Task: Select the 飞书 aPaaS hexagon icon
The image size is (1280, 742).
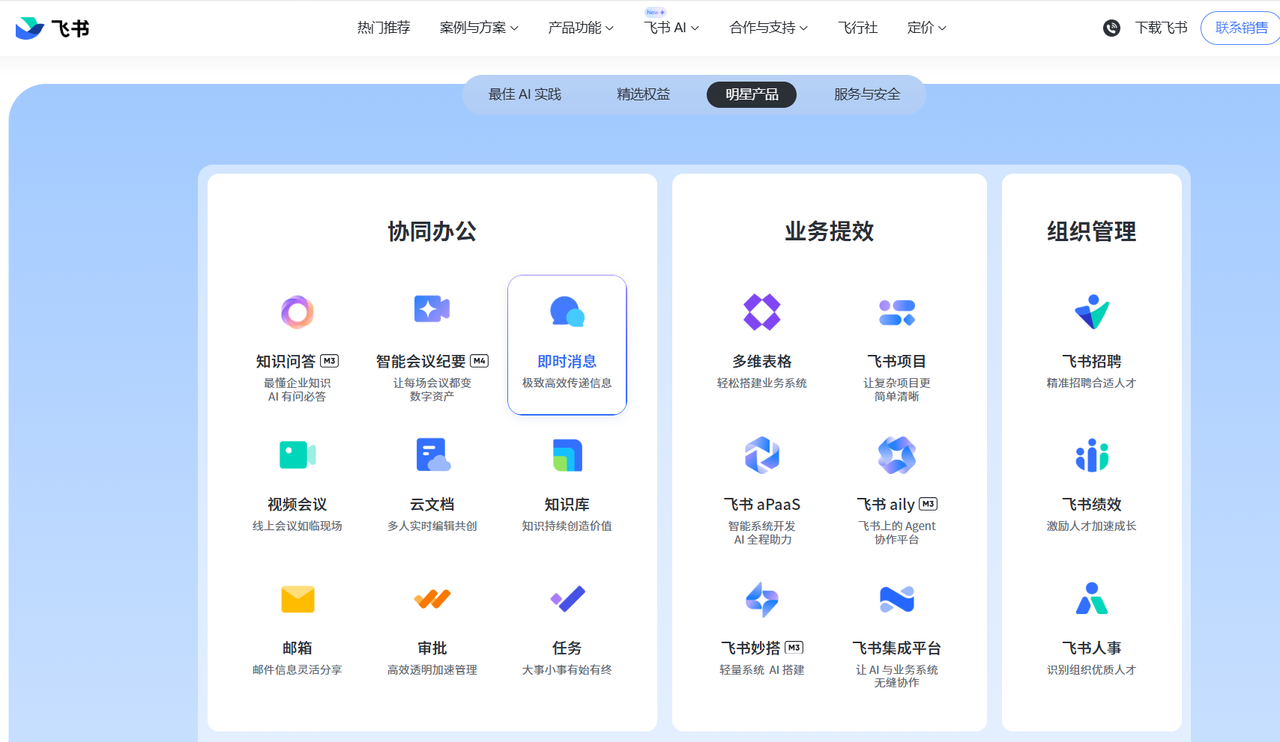Action: pos(762,455)
